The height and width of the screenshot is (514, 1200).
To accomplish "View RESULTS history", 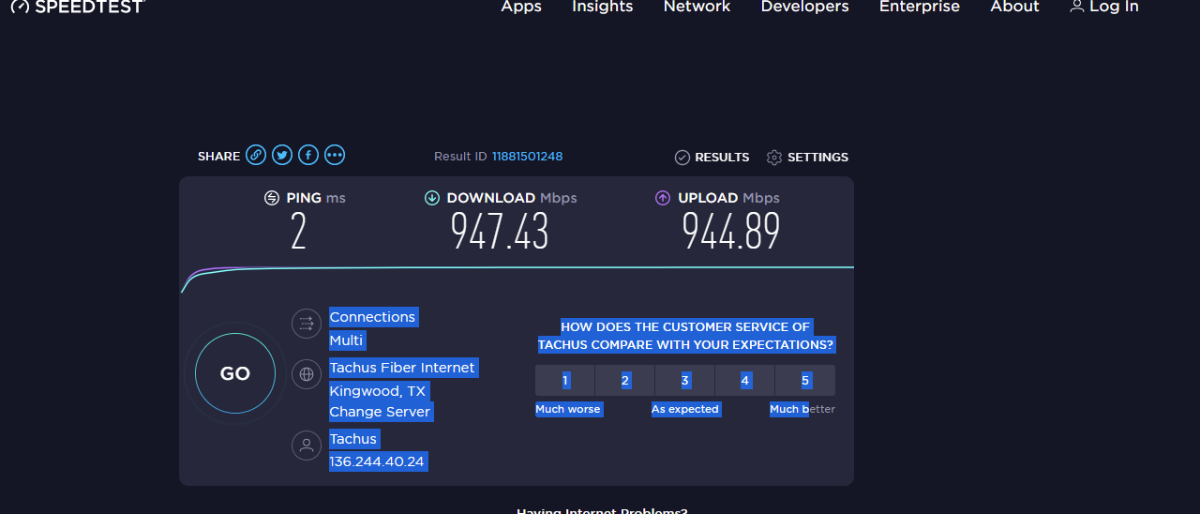I will (712, 157).
